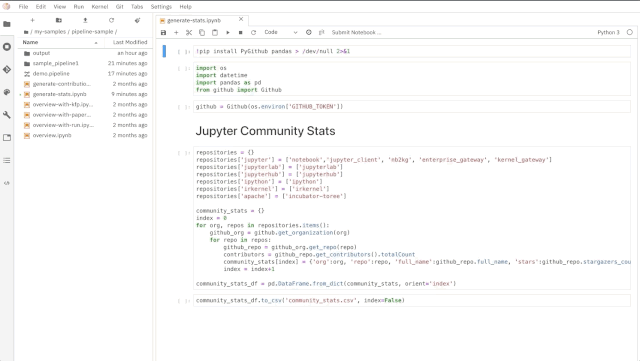
Task: Click the git icon in notebook toolbar
Action: 322,32
